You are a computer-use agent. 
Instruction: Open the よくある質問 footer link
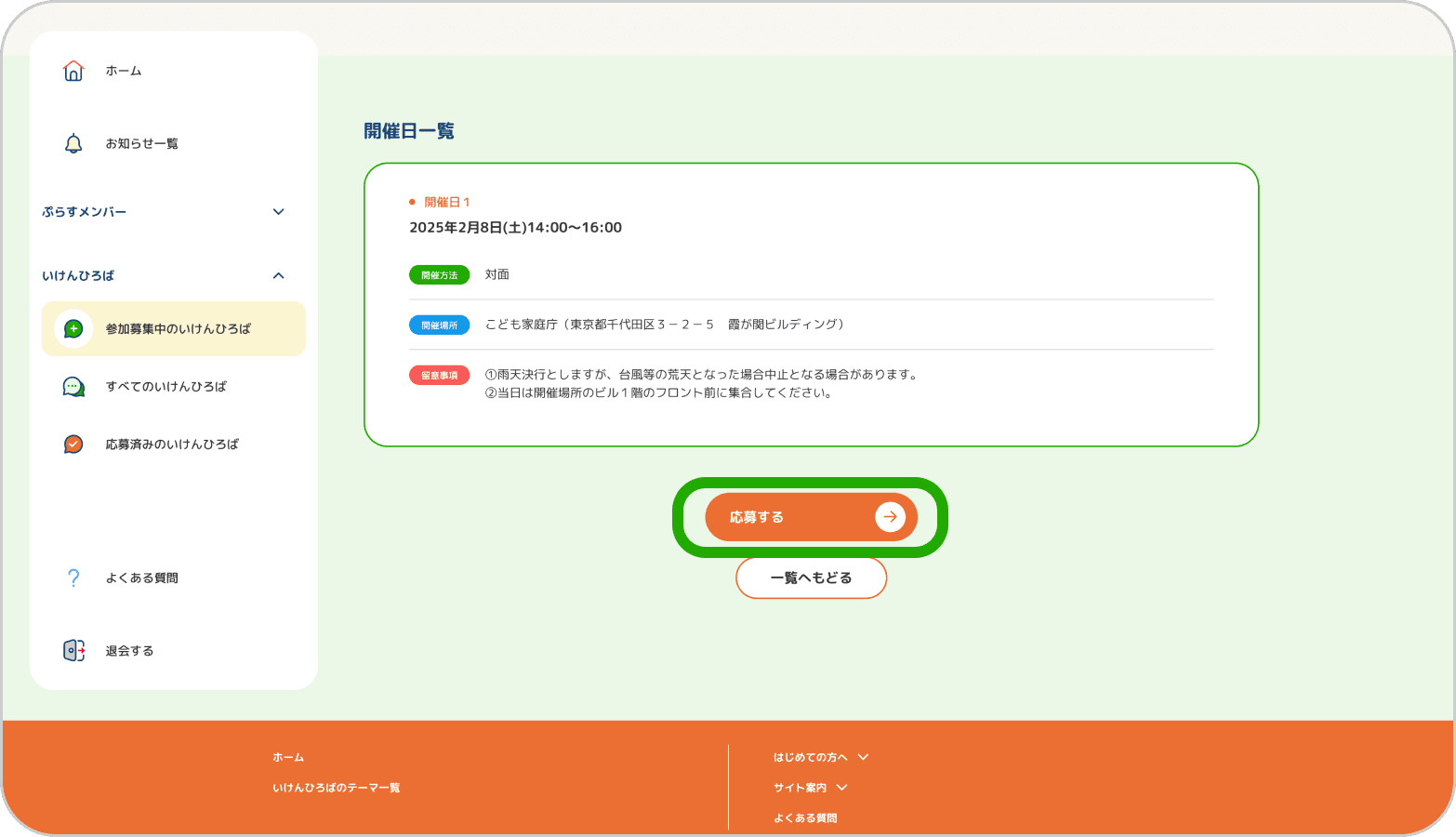coord(805,817)
